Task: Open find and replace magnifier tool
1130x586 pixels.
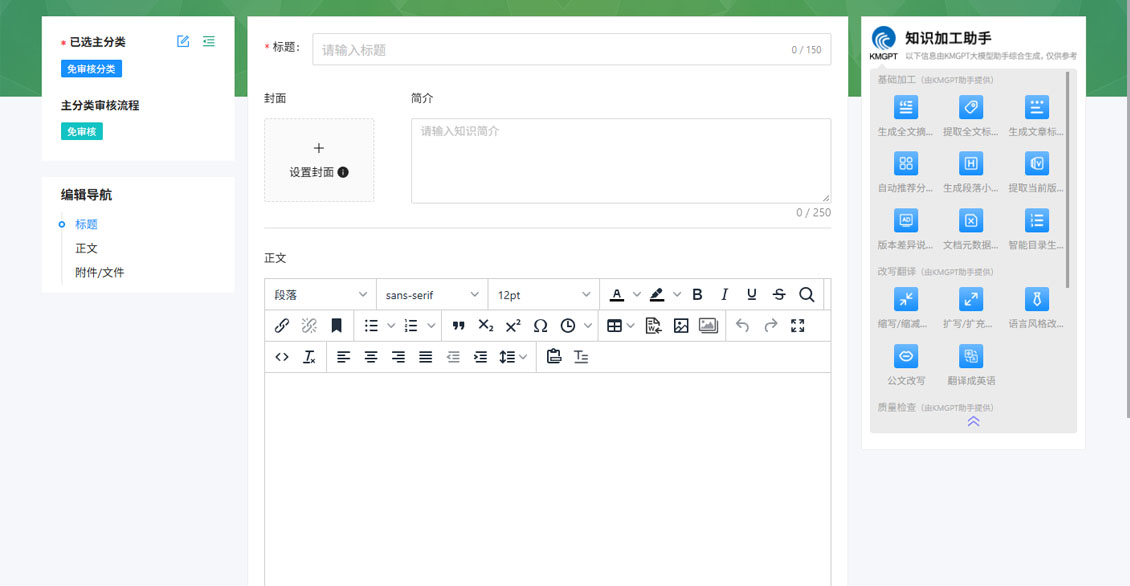Action: click(x=806, y=294)
